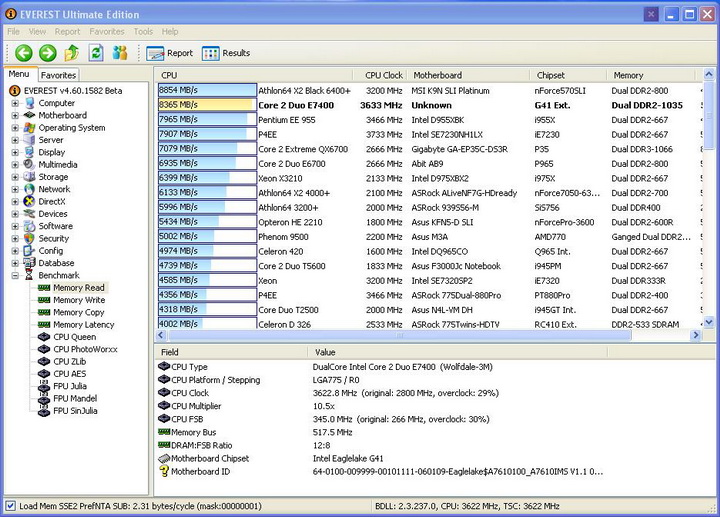Select the Operating System tree icon
720x517 pixels.
pyautogui.click(x=29, y=128)
